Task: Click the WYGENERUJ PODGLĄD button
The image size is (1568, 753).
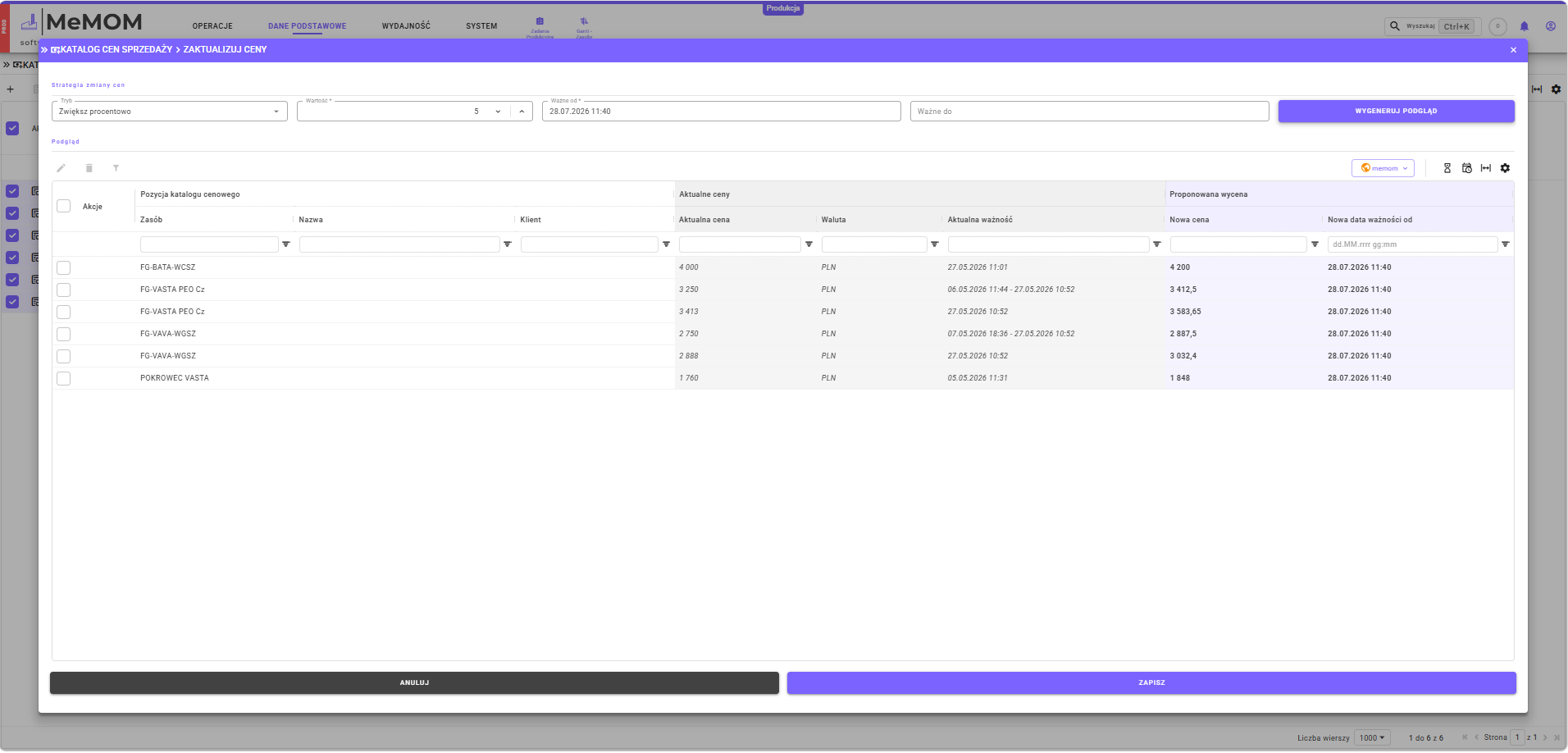Action: pos(1397,112)
